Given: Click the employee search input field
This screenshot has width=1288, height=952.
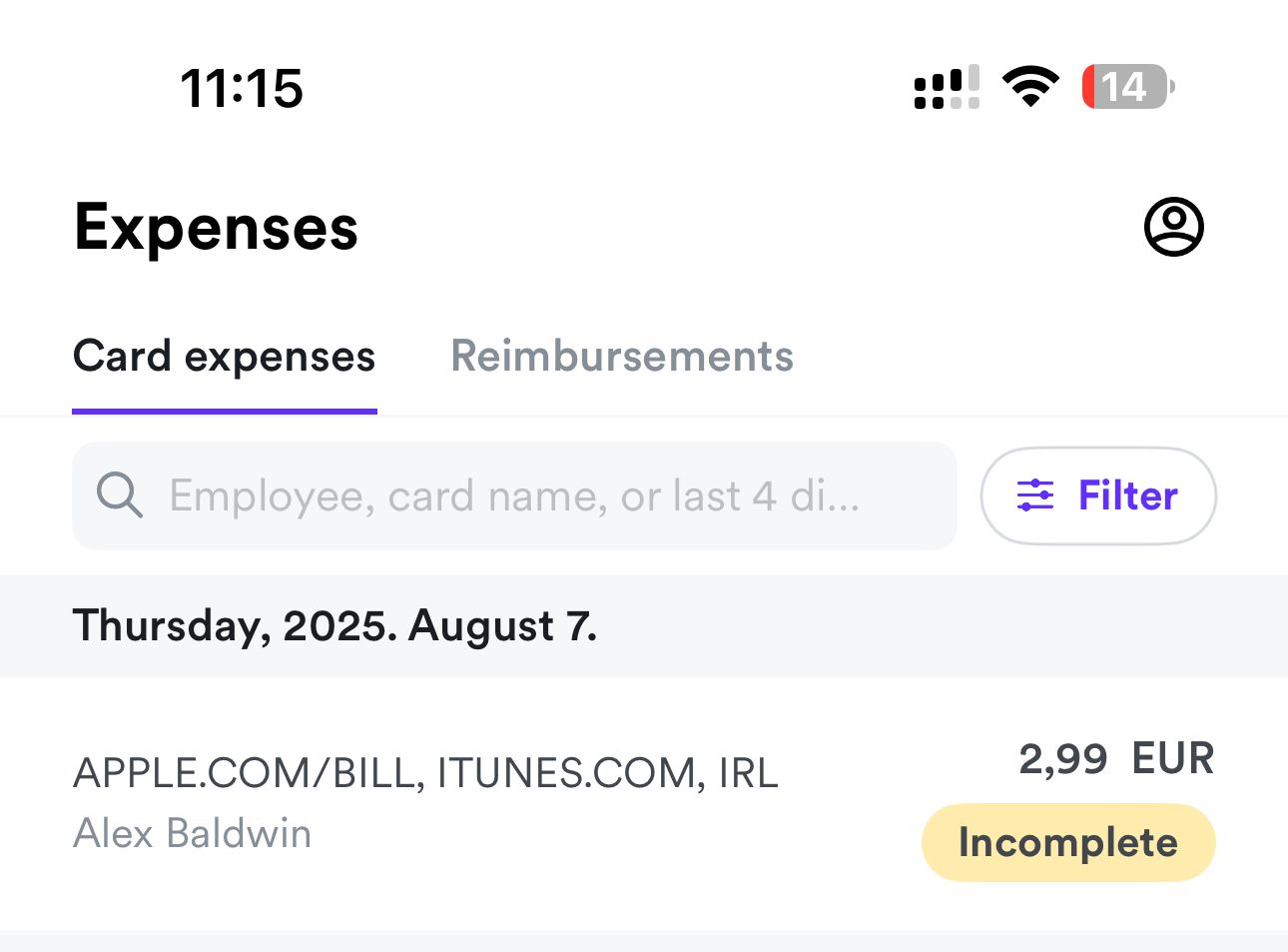Looking at the screenshot, I should point(514,495).
